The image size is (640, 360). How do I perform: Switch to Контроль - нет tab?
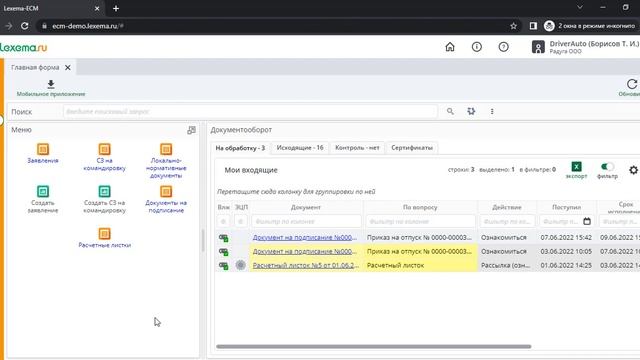tap(357, 147)
